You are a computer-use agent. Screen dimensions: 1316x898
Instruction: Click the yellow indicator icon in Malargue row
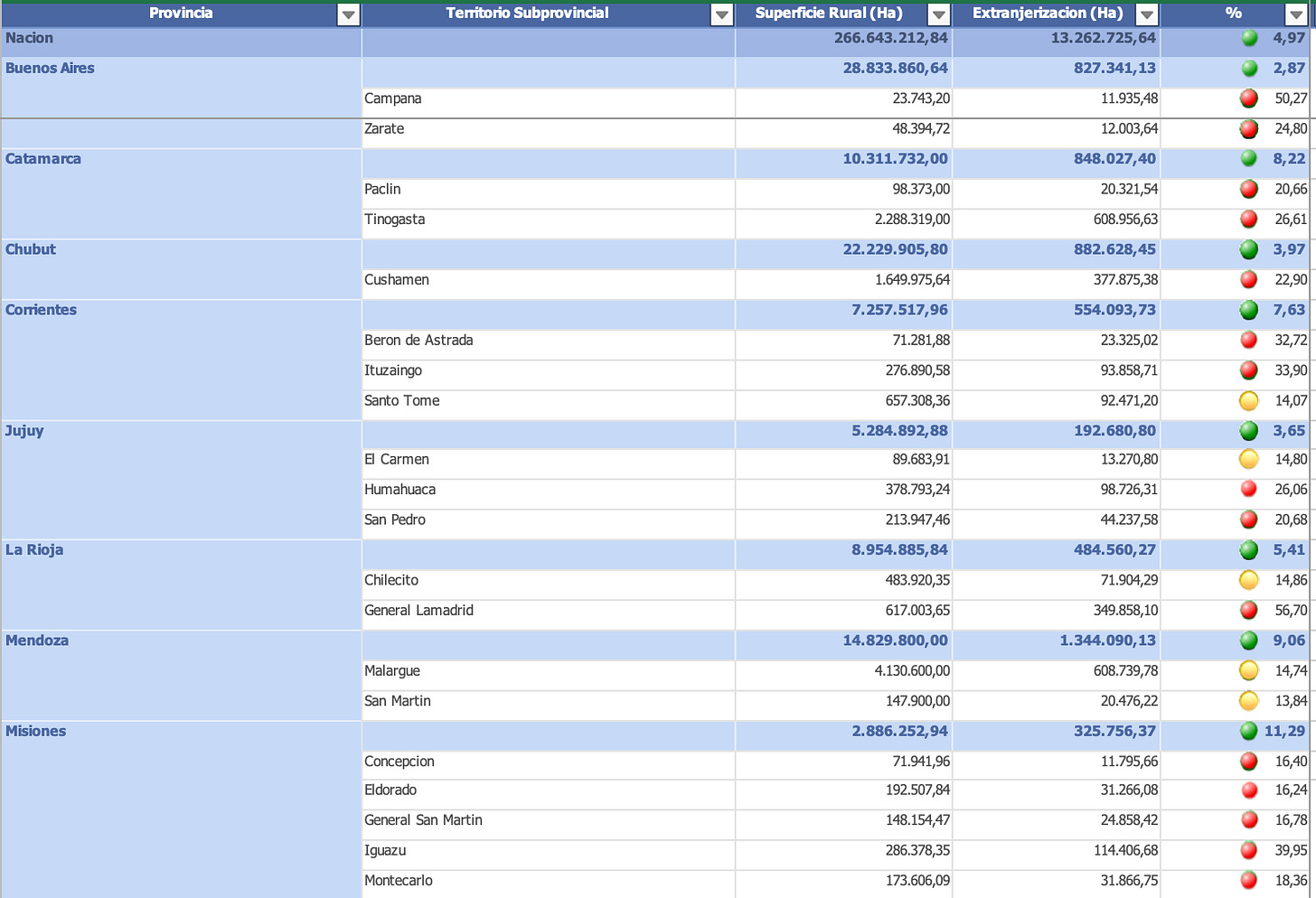pyautogui.click(x=1249, y=670)
